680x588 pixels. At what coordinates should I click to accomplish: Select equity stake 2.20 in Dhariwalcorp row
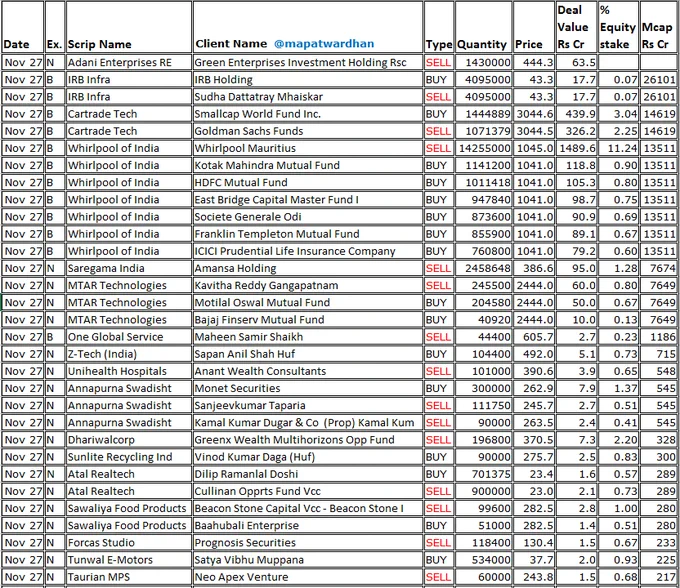(618, 440)
